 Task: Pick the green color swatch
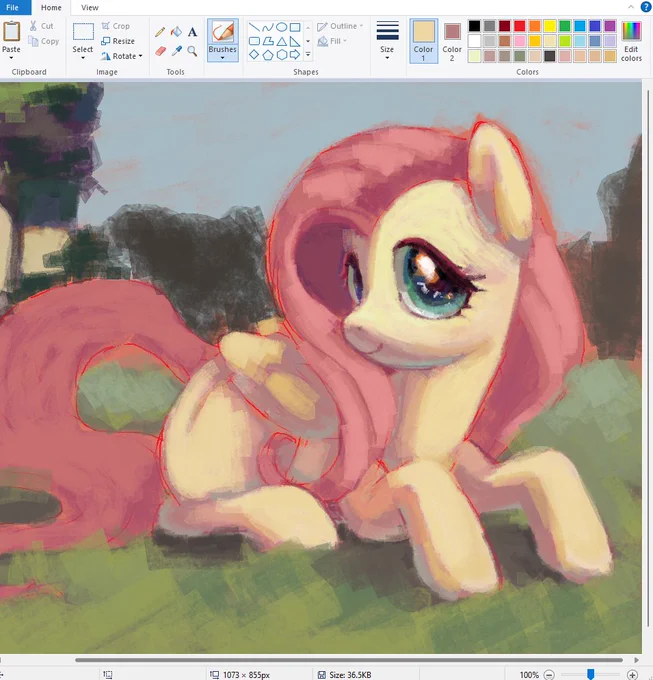point(565,26)
